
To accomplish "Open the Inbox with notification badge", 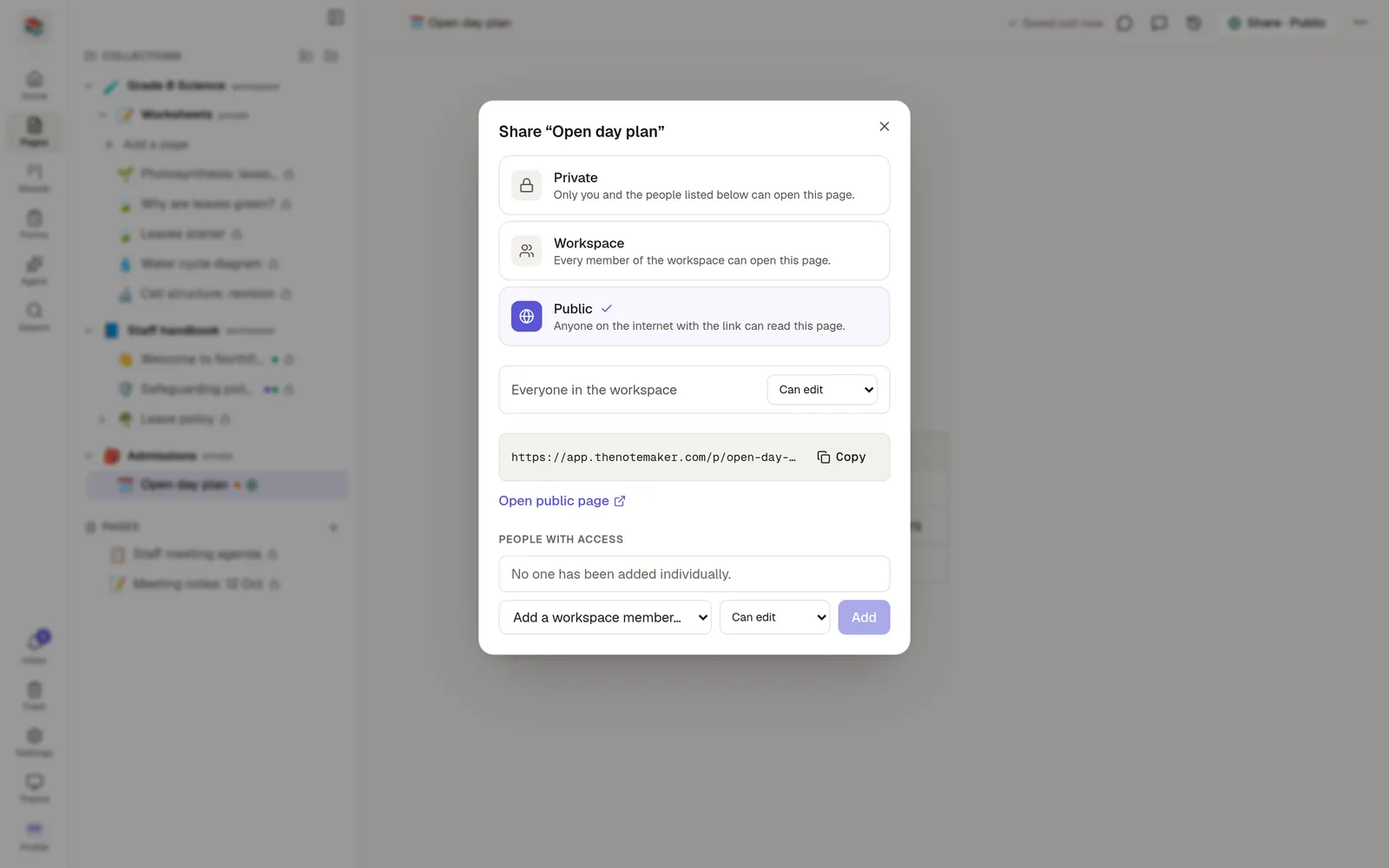I will click(35, 648).
